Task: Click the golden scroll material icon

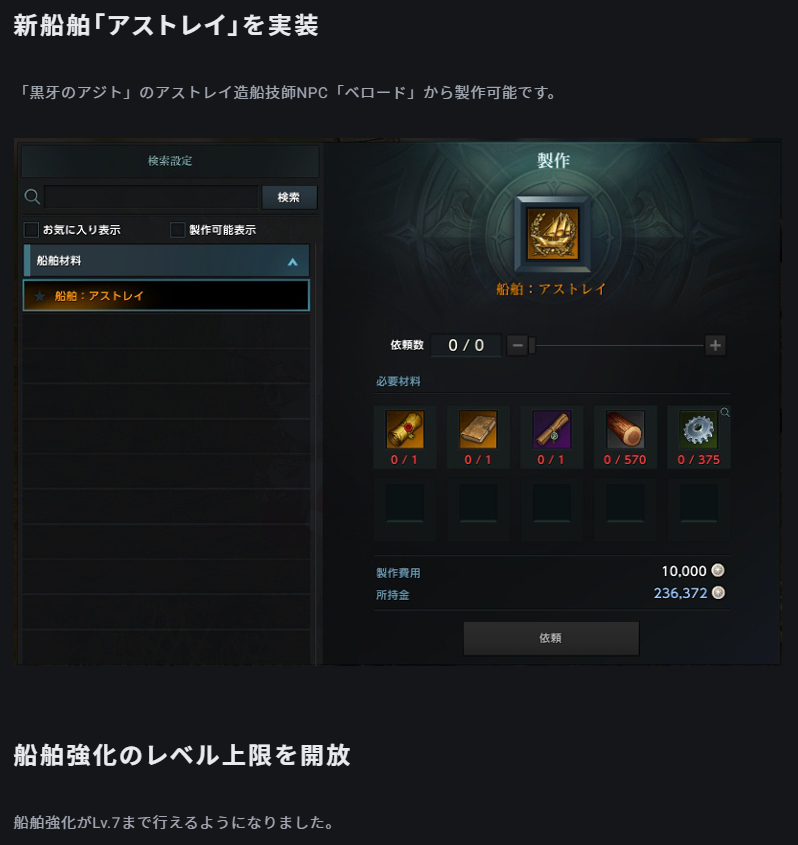Action: 405,429
